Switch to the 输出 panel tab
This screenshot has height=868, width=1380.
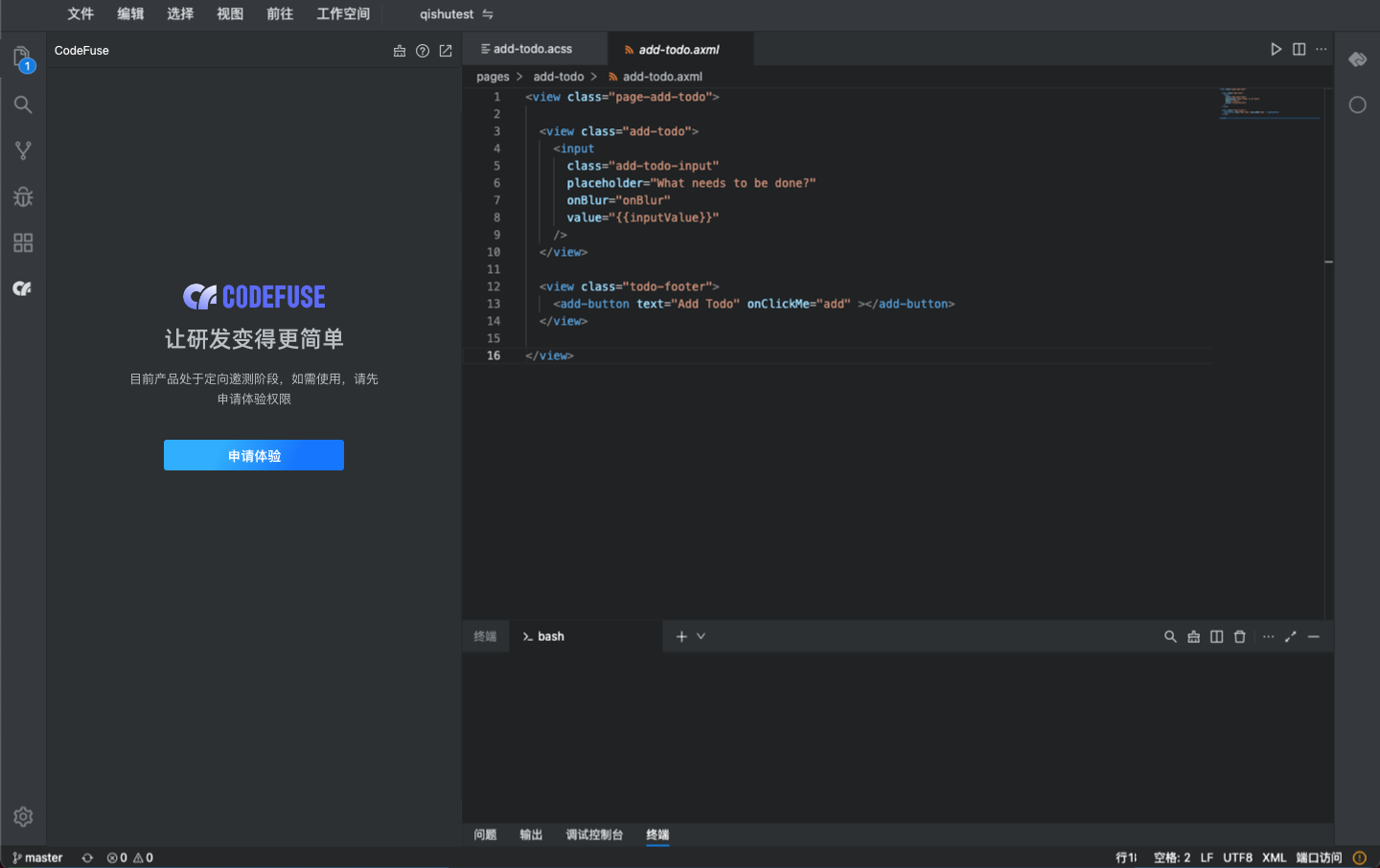pyautogui.click(x=531, y=834)
